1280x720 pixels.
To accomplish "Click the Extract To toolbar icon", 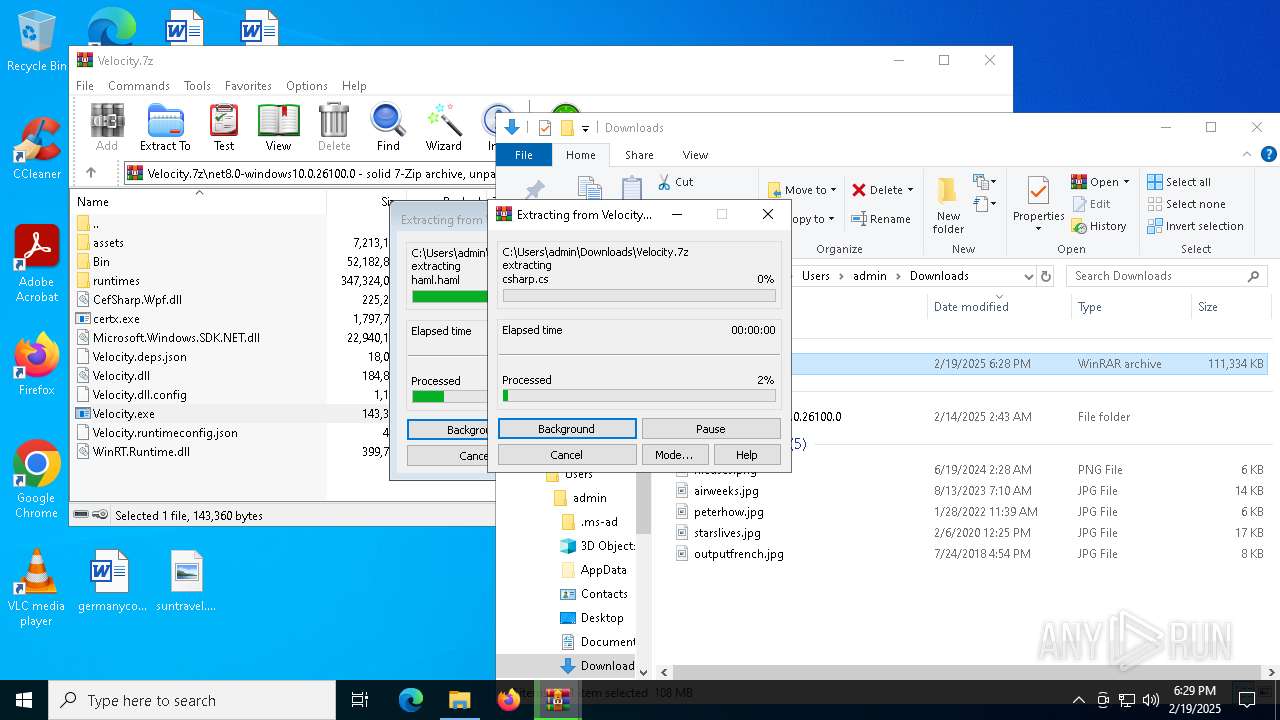I will coord(165,127).
